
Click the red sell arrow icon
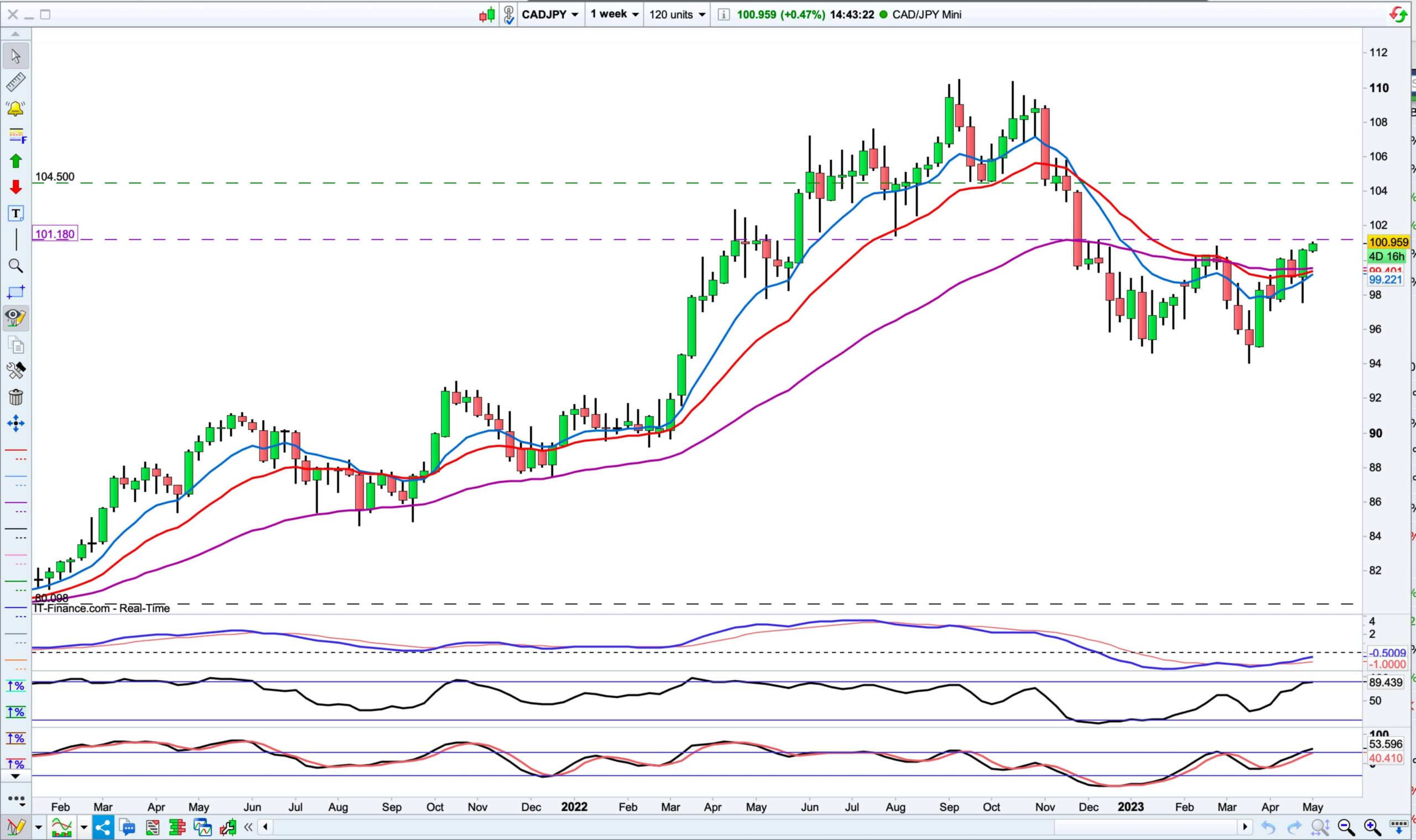click(15, 187)
